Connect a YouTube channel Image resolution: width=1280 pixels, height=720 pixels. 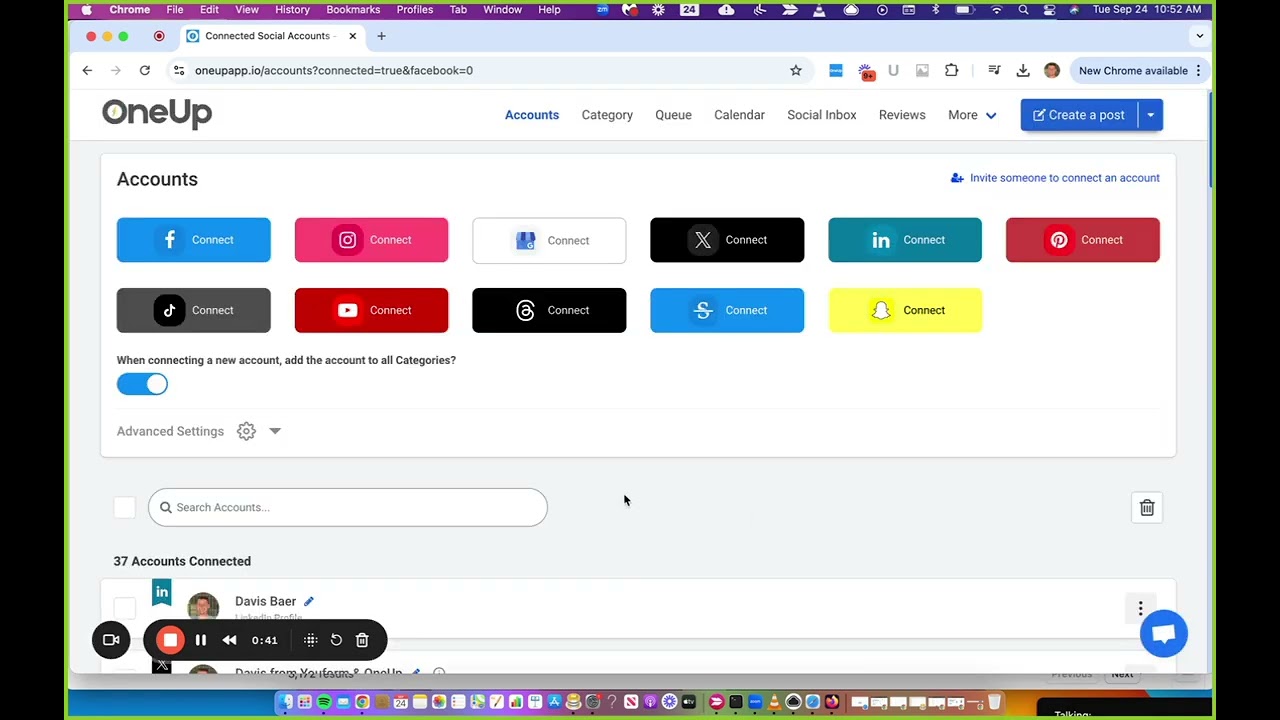pos(371,310)
